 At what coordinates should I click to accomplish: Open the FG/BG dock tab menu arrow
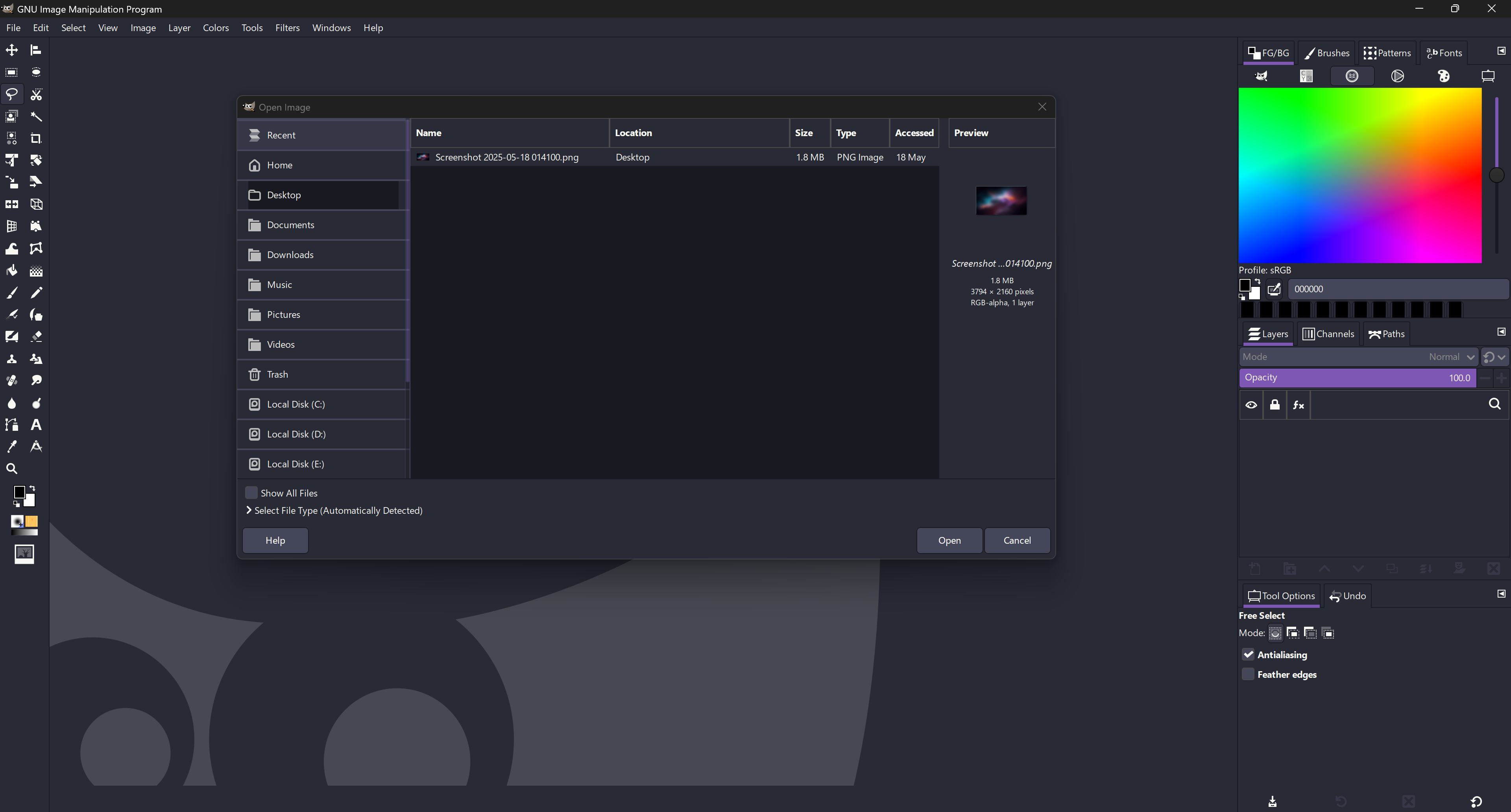(x=1501, y=52)
